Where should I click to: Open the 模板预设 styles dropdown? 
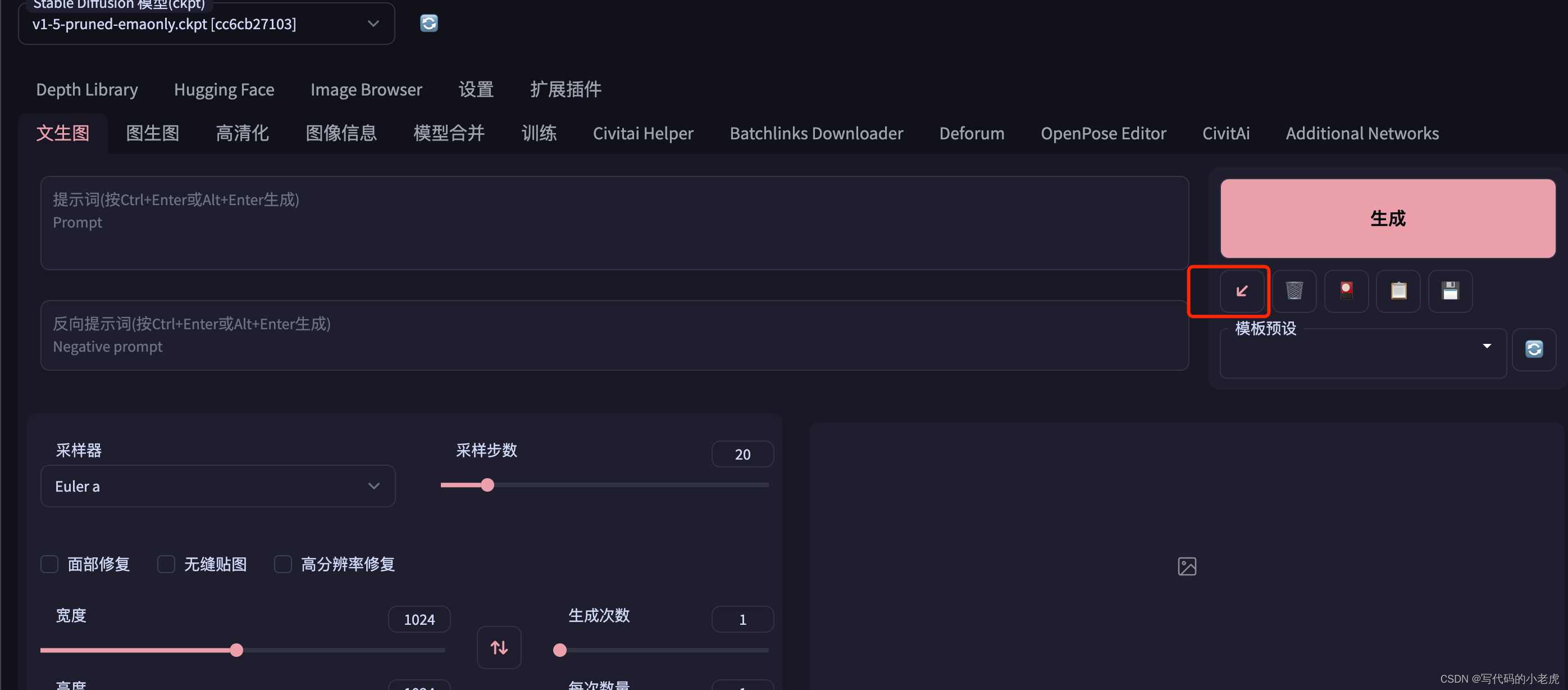[x=1362, y=353]
